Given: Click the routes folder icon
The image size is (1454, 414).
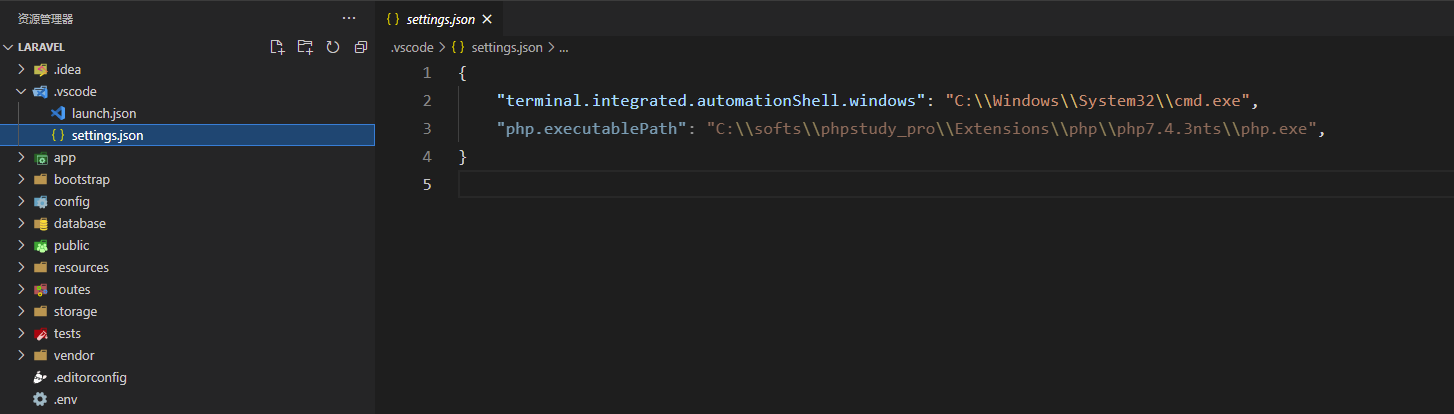Looking at the screenshot, I should point(41,289).
